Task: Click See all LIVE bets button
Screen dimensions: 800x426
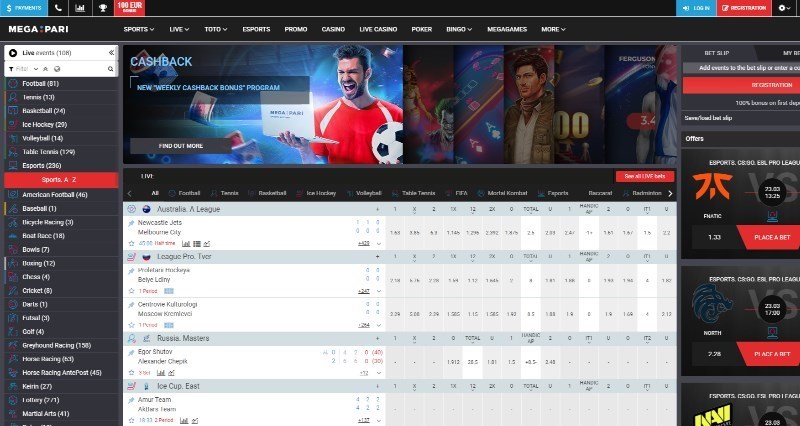Action: pos(644,177)
